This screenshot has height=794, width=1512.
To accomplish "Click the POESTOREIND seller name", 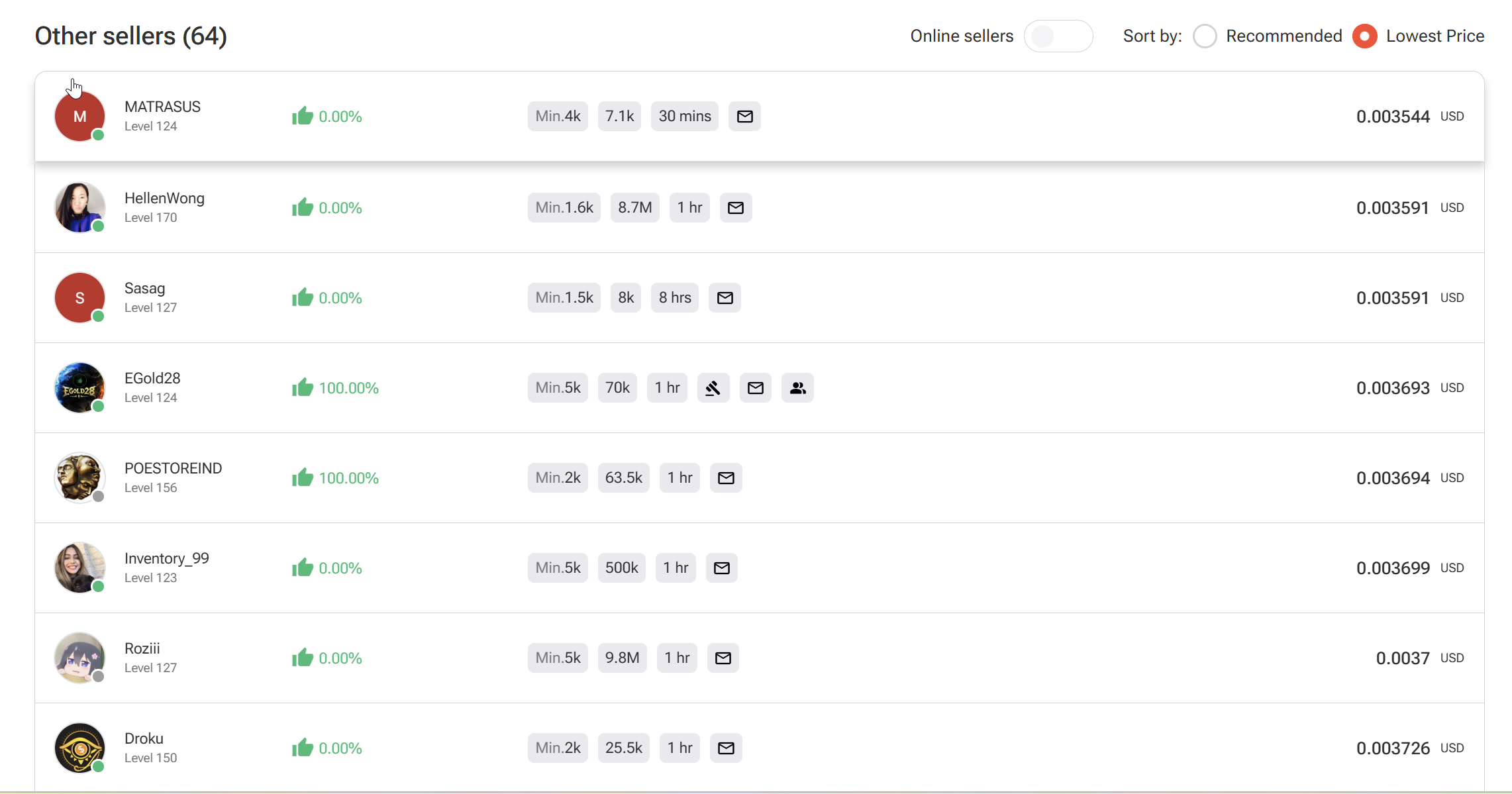I will point(173,468).
